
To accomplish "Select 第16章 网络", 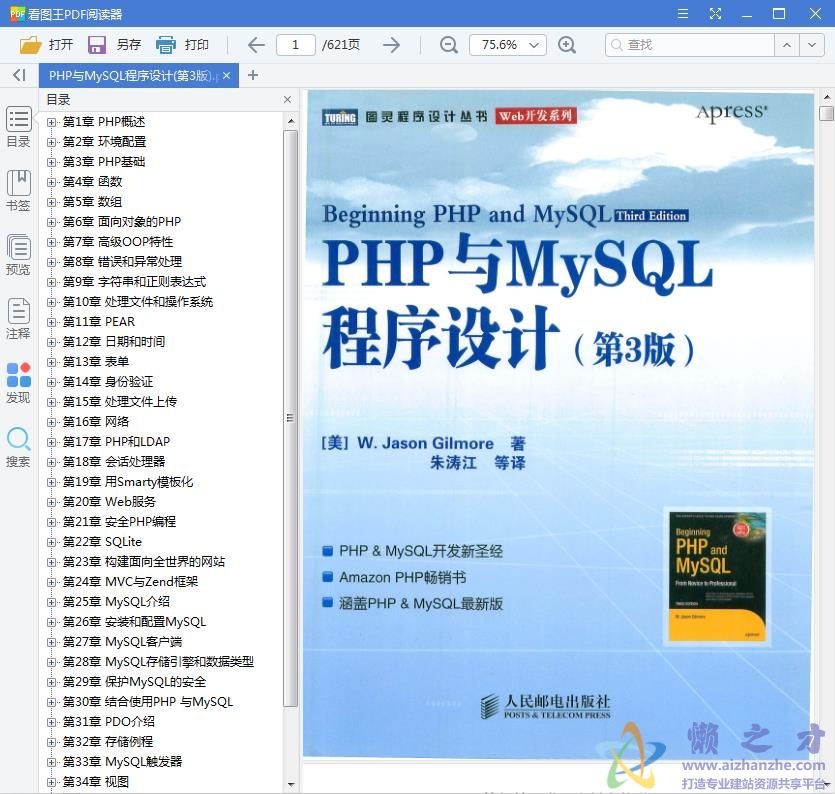I will tap(96, 422).
